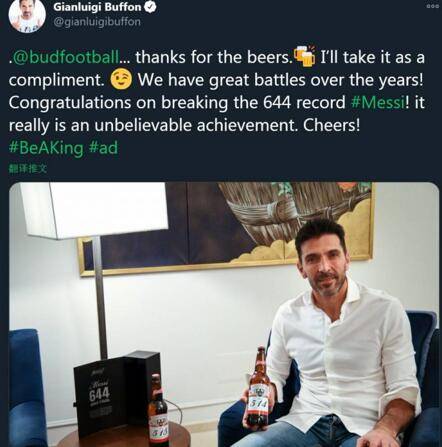Select the #ad hashtag
Image resolution: width=442 pixels, height=447 pixels.
pyautogui.click(x=104, y=147)
